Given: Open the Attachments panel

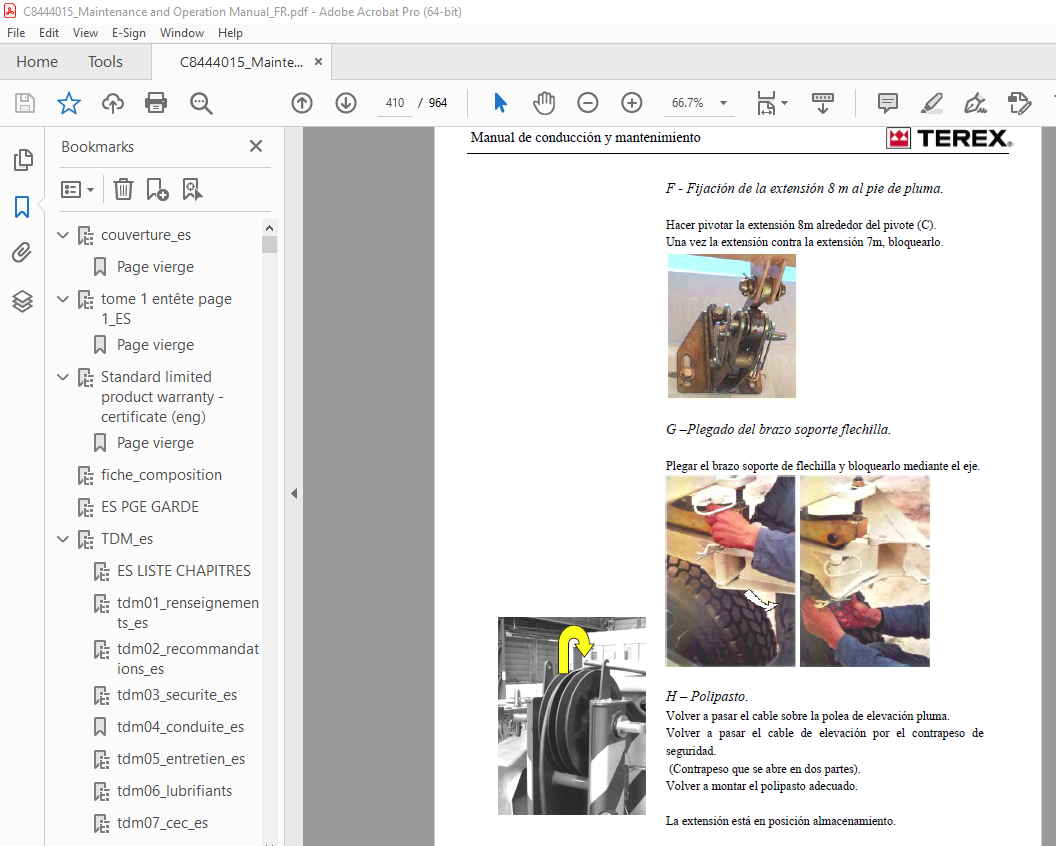Looking at the screenshot, I should [22, 253].
